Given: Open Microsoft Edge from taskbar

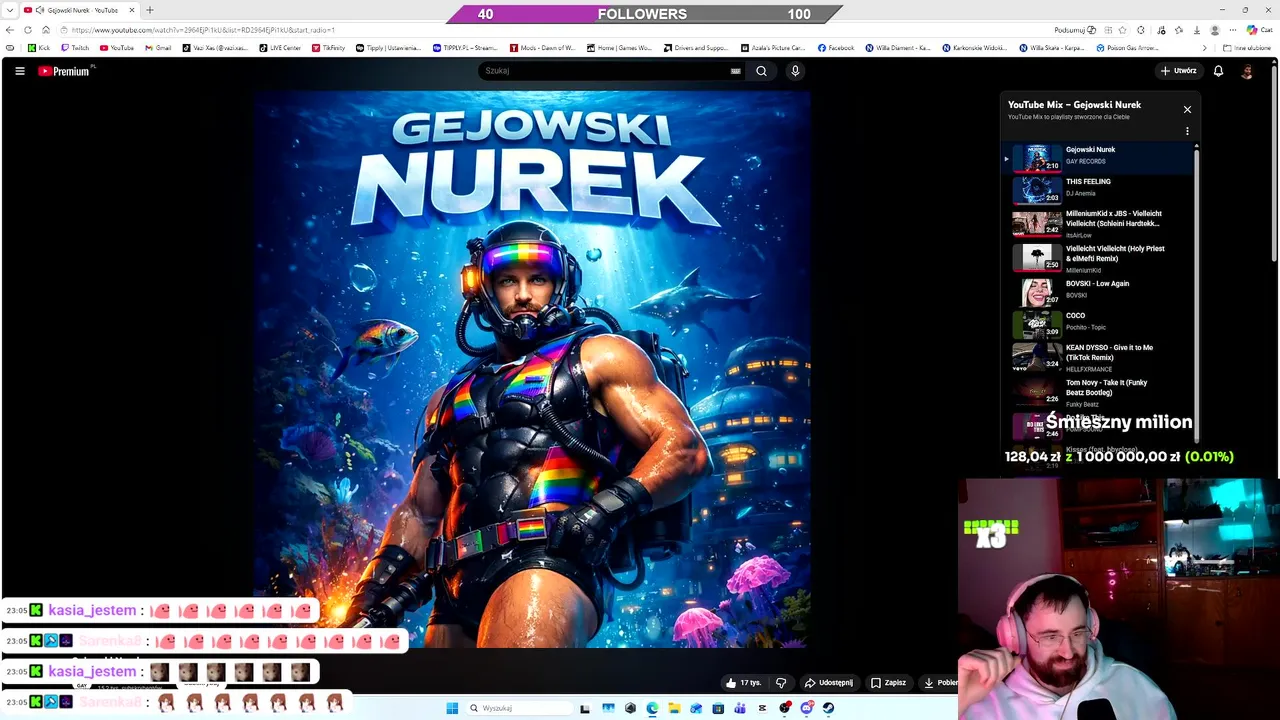Looking at the screenshot, I should [x=652, y=708].
